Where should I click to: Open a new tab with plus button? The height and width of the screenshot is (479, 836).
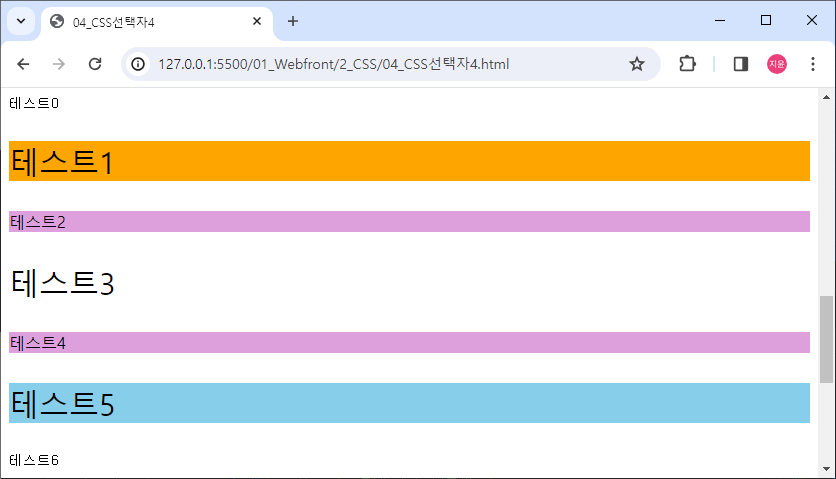[293, 21]
